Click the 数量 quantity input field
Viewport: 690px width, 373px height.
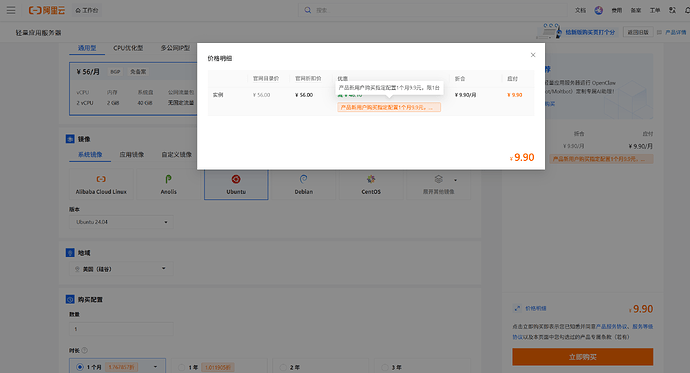(121, 329)
